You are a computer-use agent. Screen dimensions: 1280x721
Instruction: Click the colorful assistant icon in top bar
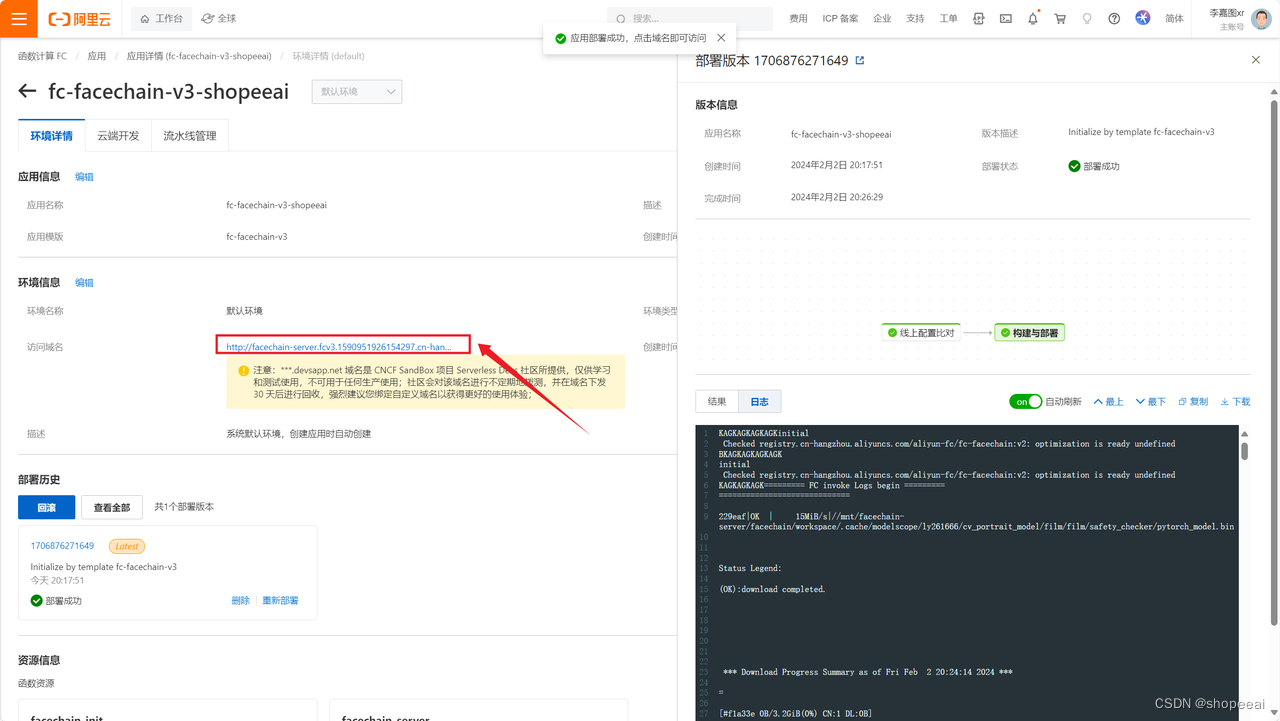pyautogui.click(x=1142, y=18)
